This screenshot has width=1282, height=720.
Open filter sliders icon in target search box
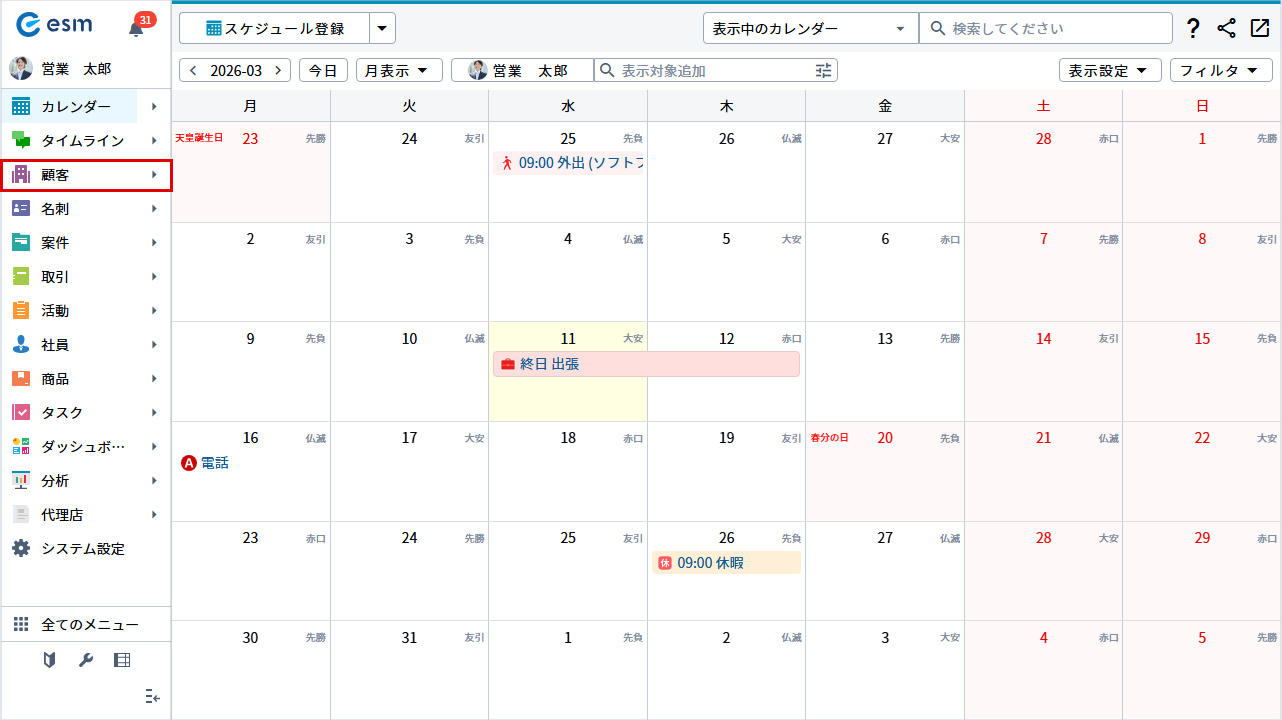(823, 70)
